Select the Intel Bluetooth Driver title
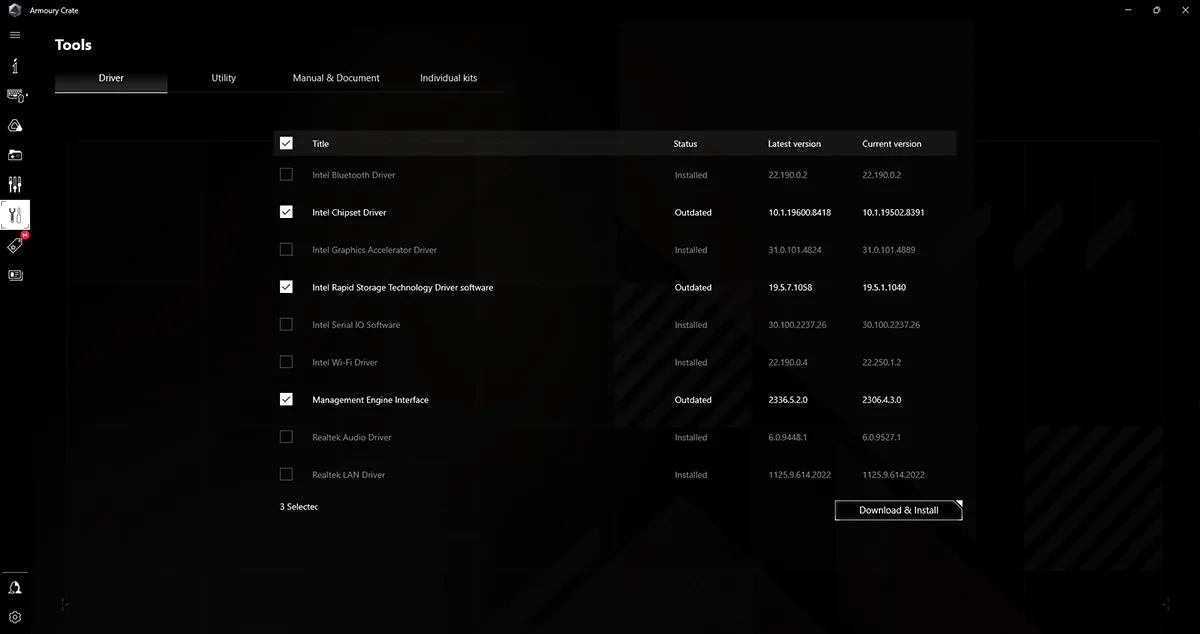The width and height of the screenshot is (1200, 634). pos(353,175)
